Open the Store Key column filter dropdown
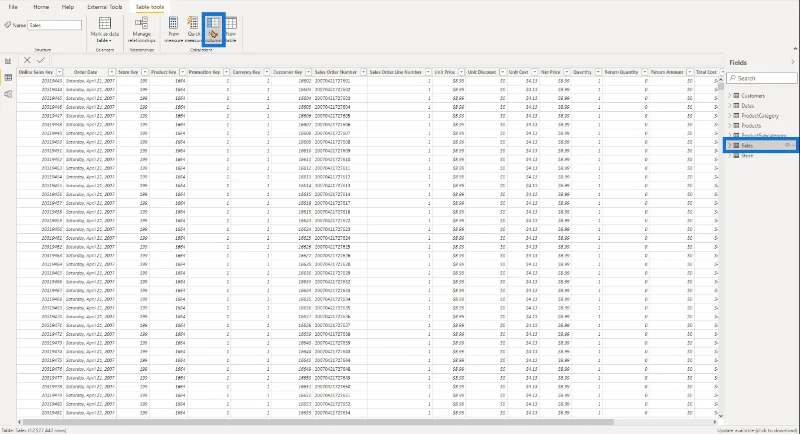Viewport: 800px width, 434px height. click(144, 72)
